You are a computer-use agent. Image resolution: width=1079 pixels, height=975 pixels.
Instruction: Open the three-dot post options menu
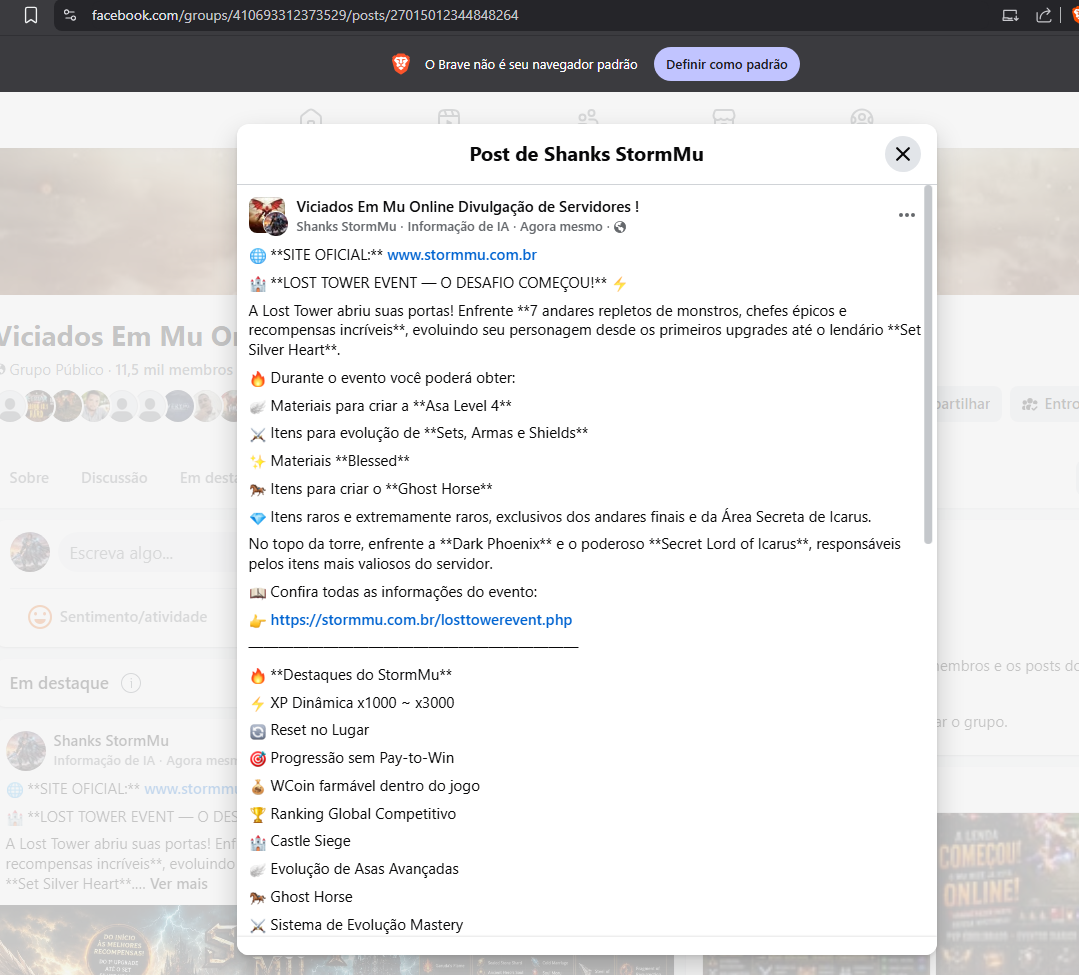(906, 215)
